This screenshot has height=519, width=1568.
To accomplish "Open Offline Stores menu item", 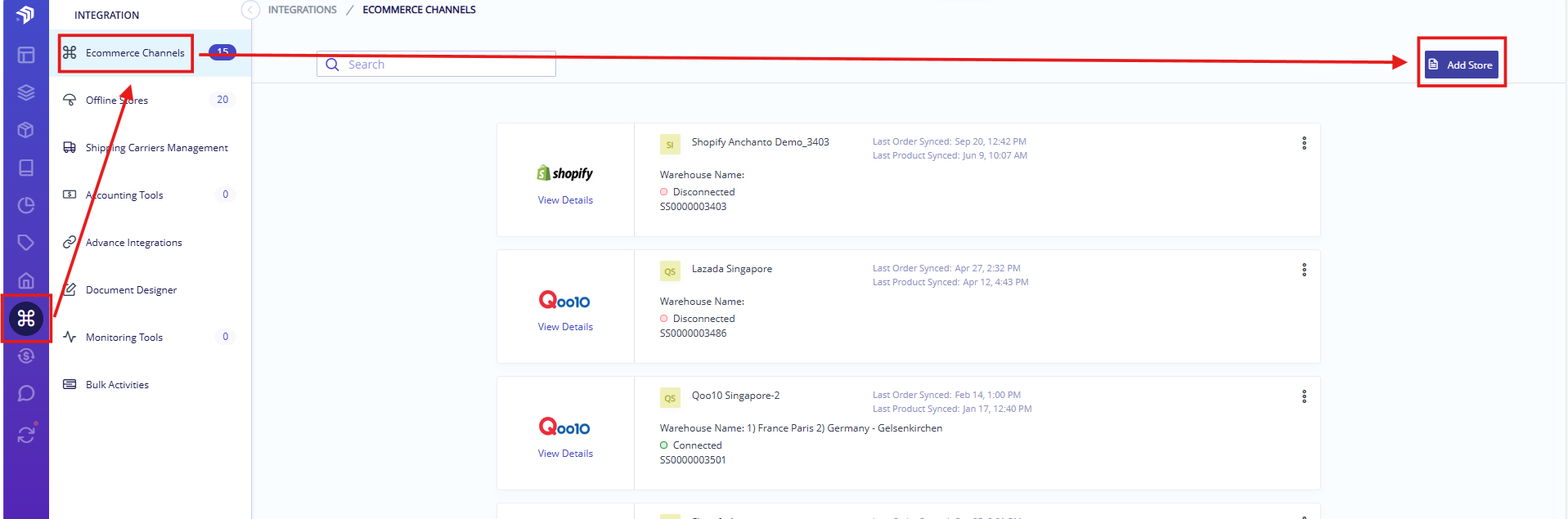I will pos(151,101).
